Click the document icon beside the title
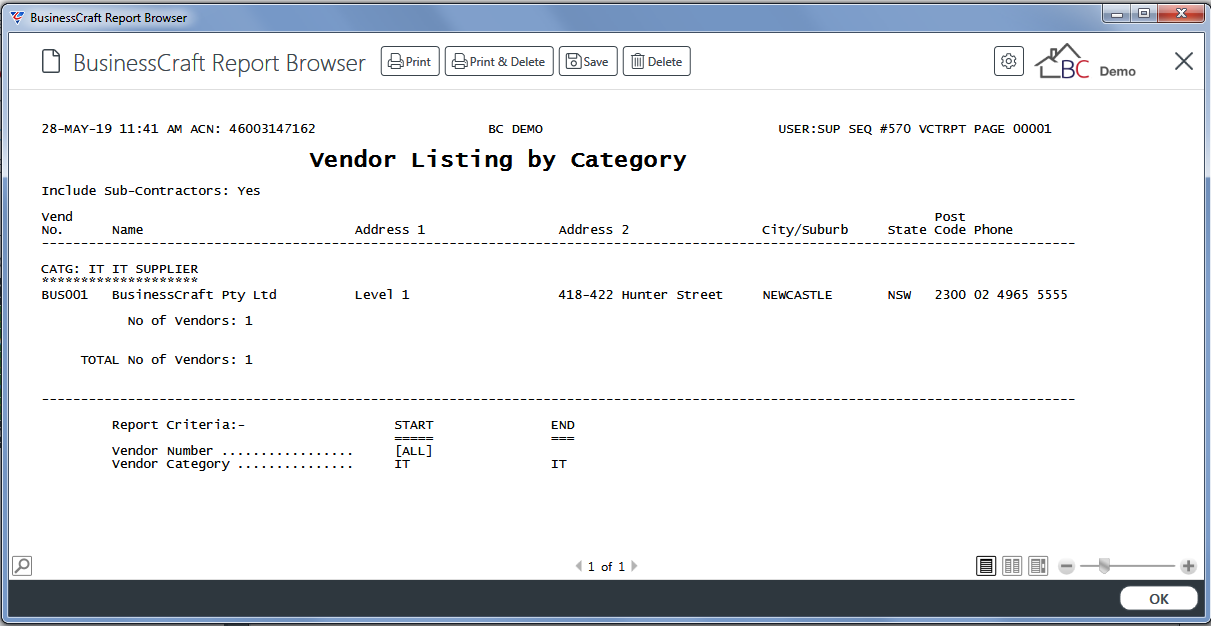 coord(51,62)
